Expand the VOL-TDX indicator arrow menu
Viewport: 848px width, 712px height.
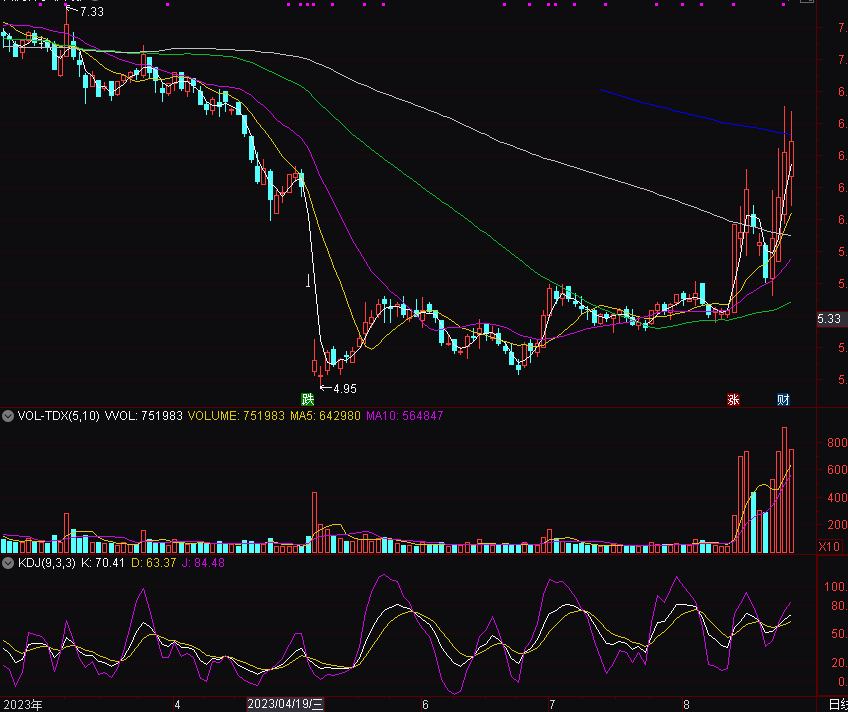(x=8, y=415)
